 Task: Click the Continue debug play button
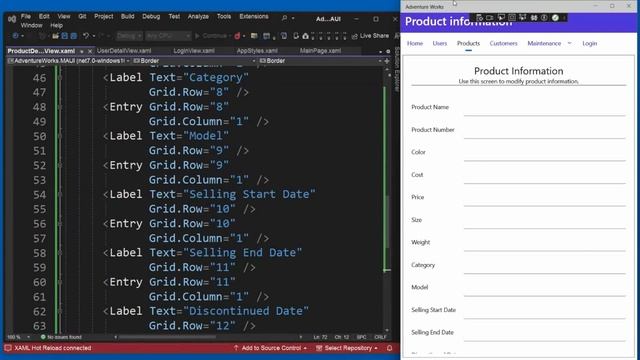(x=198, y=36)
